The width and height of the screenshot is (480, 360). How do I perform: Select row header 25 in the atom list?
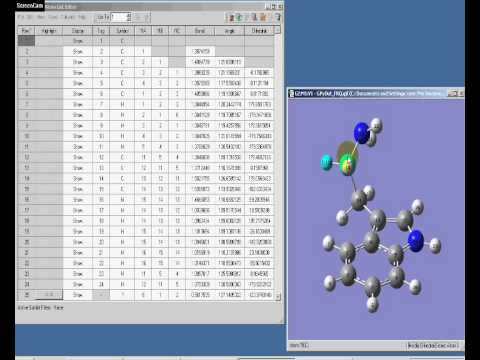coord(26,295)
